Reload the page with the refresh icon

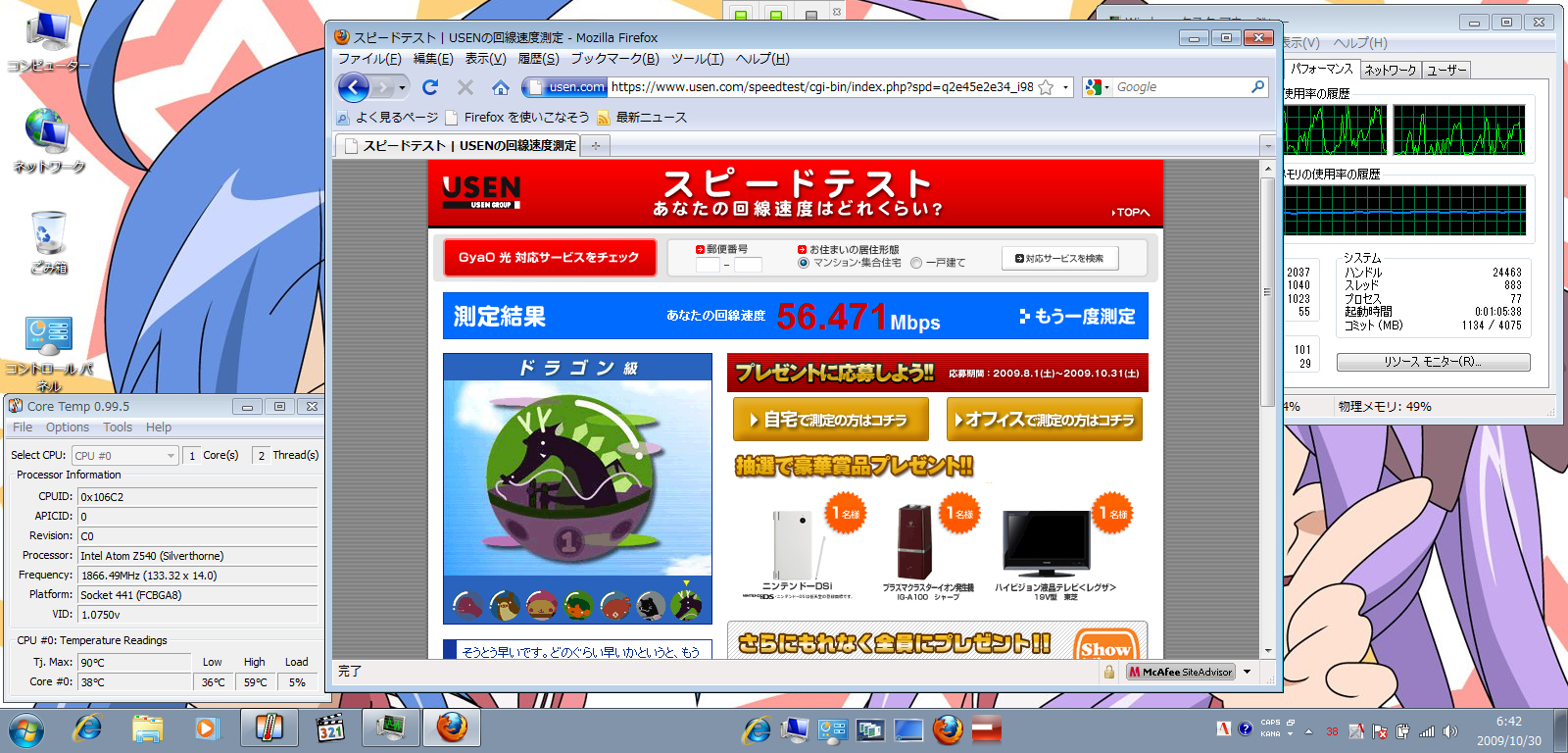430,87
